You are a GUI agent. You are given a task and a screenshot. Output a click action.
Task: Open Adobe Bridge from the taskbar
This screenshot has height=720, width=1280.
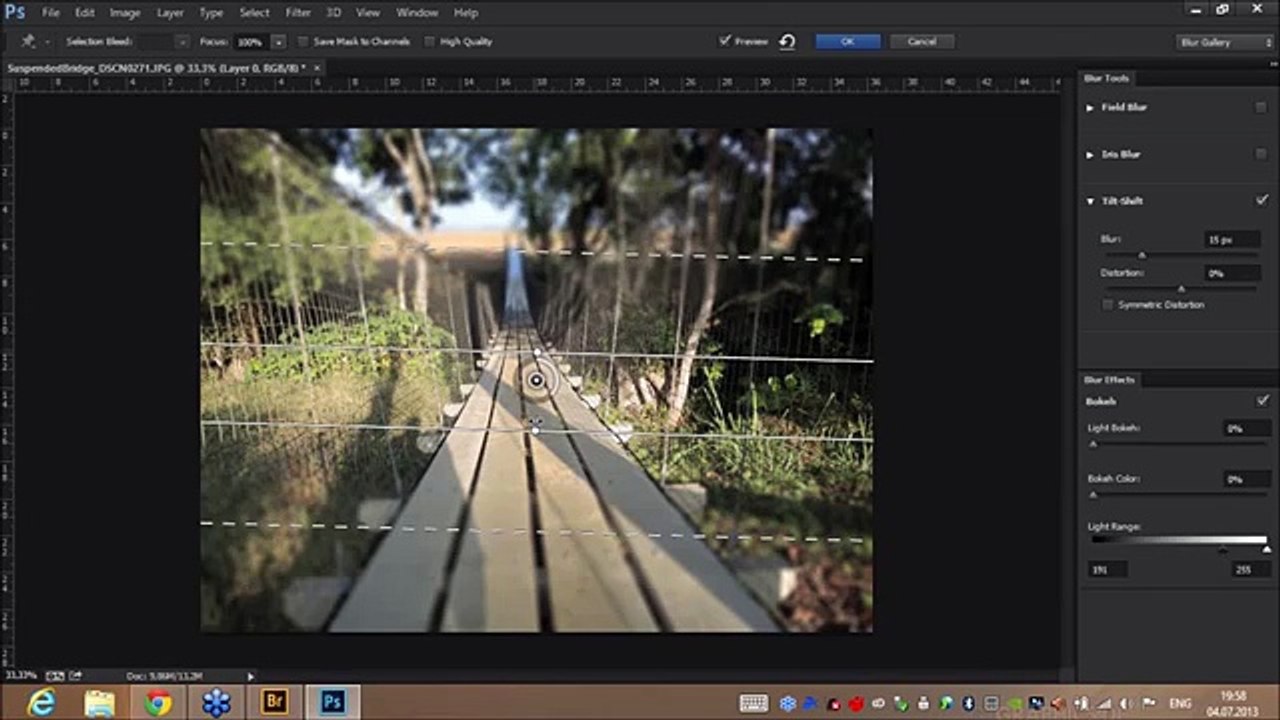[x=274, y=702]
